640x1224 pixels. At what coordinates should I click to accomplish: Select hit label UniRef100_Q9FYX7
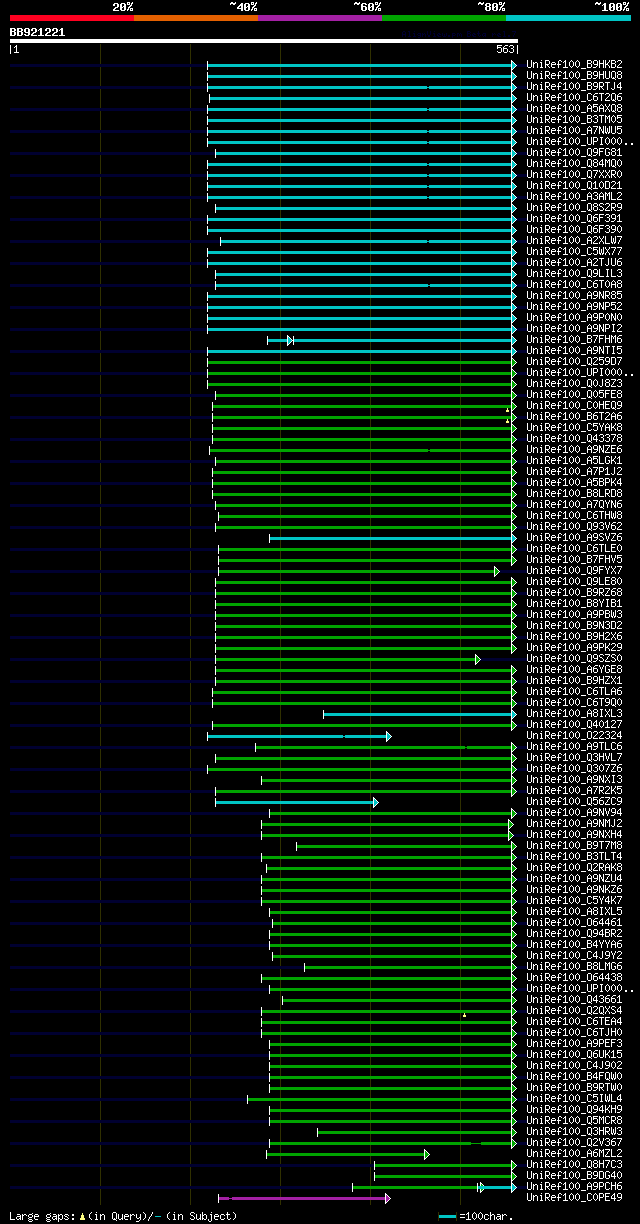coord(575,571)
